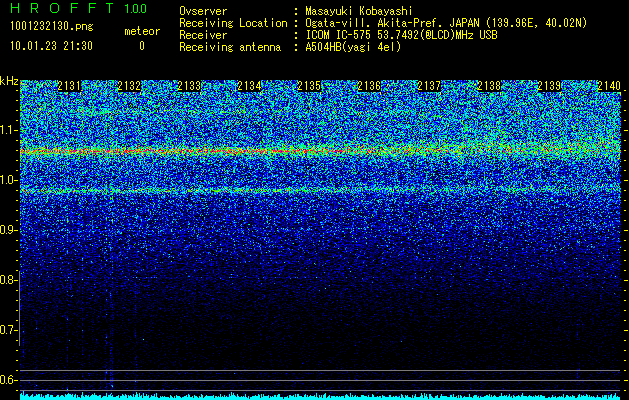Click time marker 2131

coord(69,86)
